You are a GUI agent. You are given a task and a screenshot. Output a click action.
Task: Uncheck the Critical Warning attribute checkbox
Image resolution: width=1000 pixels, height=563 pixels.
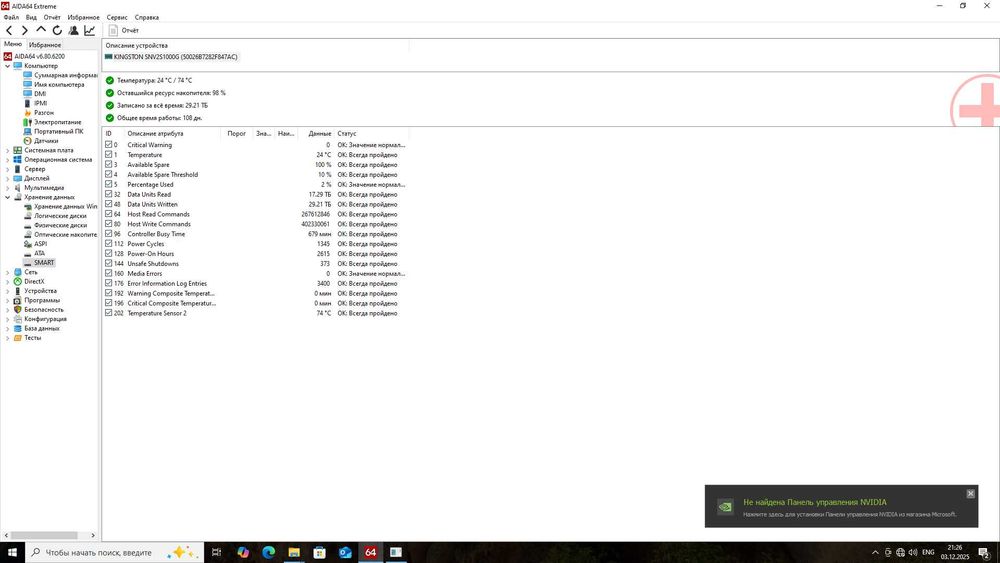pos(108,145)
